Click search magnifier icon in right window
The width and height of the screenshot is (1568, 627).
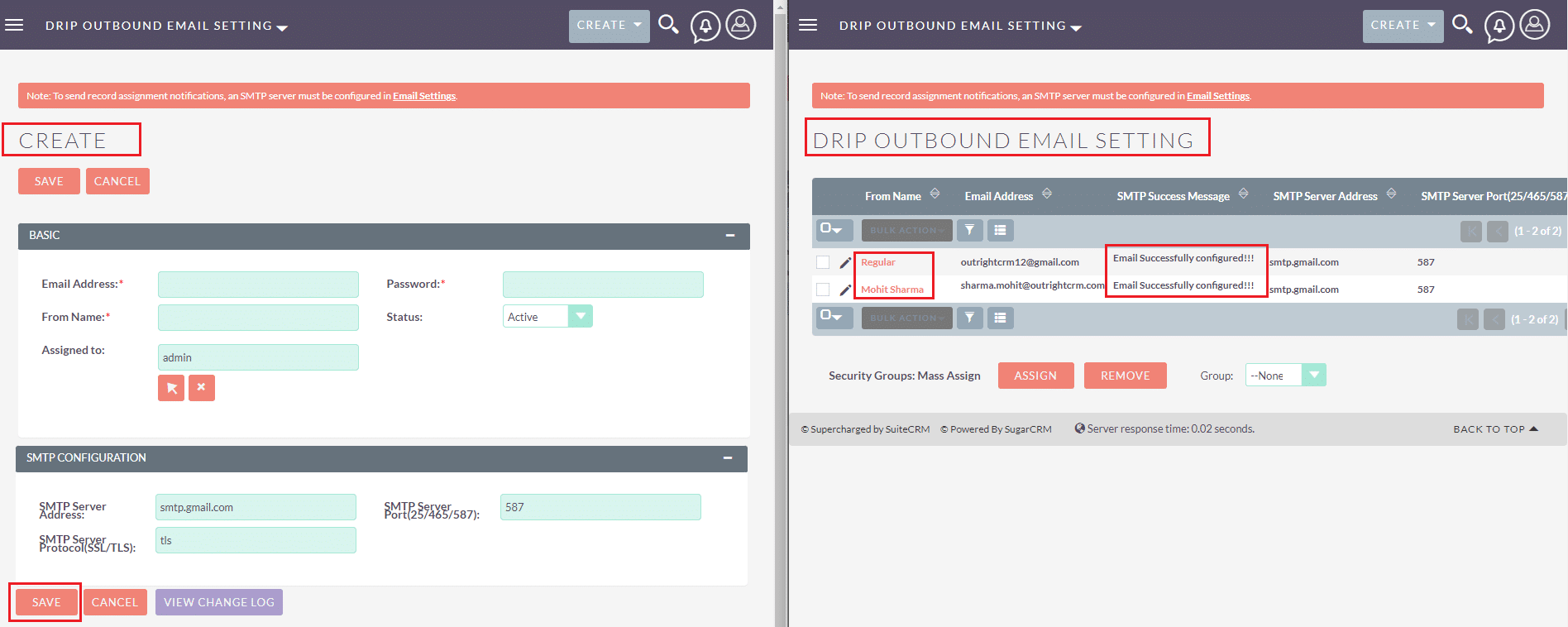(1462, 25)
